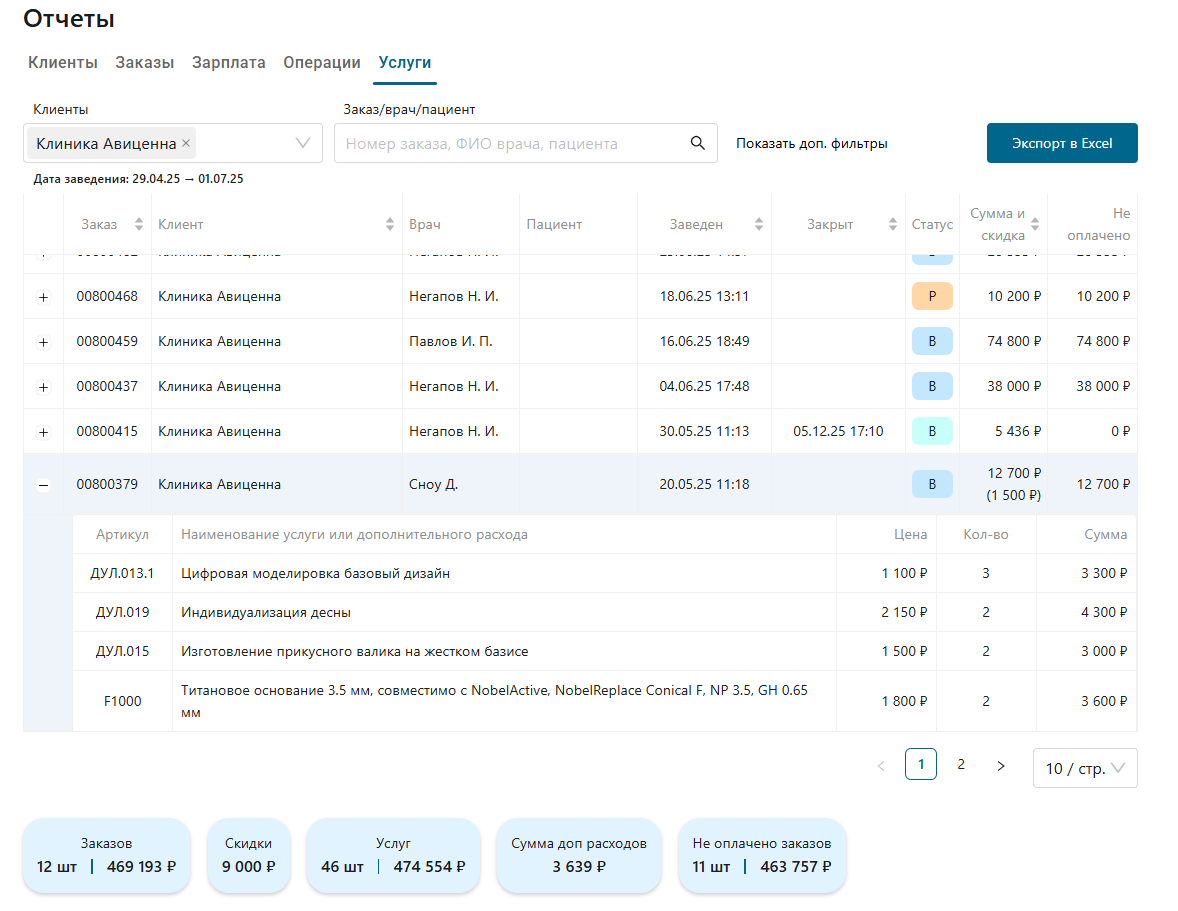Focus the order/doctor/patient search field
The width and height of the screenshot is (1178, 911).
(510, 143)
